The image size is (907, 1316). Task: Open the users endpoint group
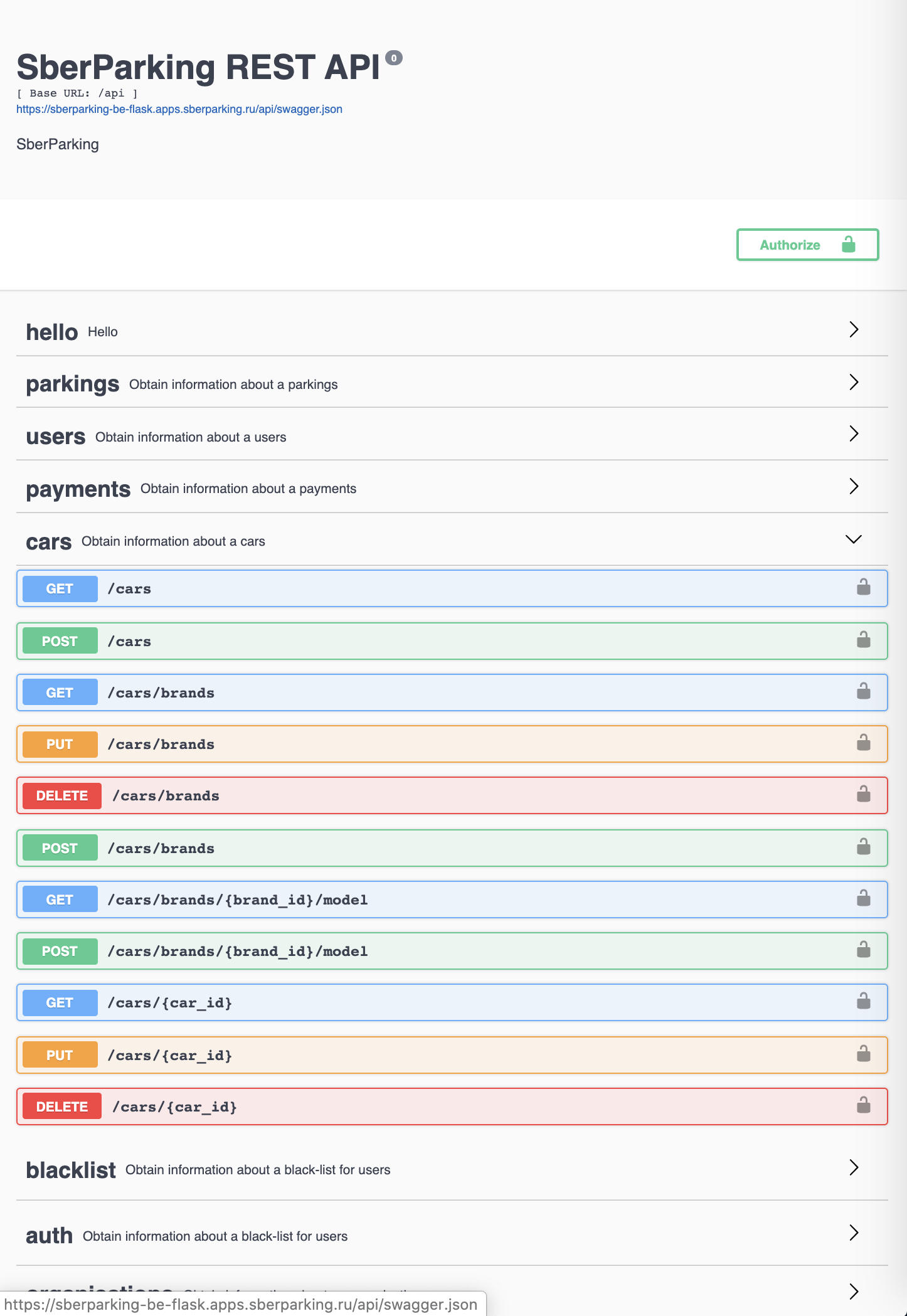[56, 437]
